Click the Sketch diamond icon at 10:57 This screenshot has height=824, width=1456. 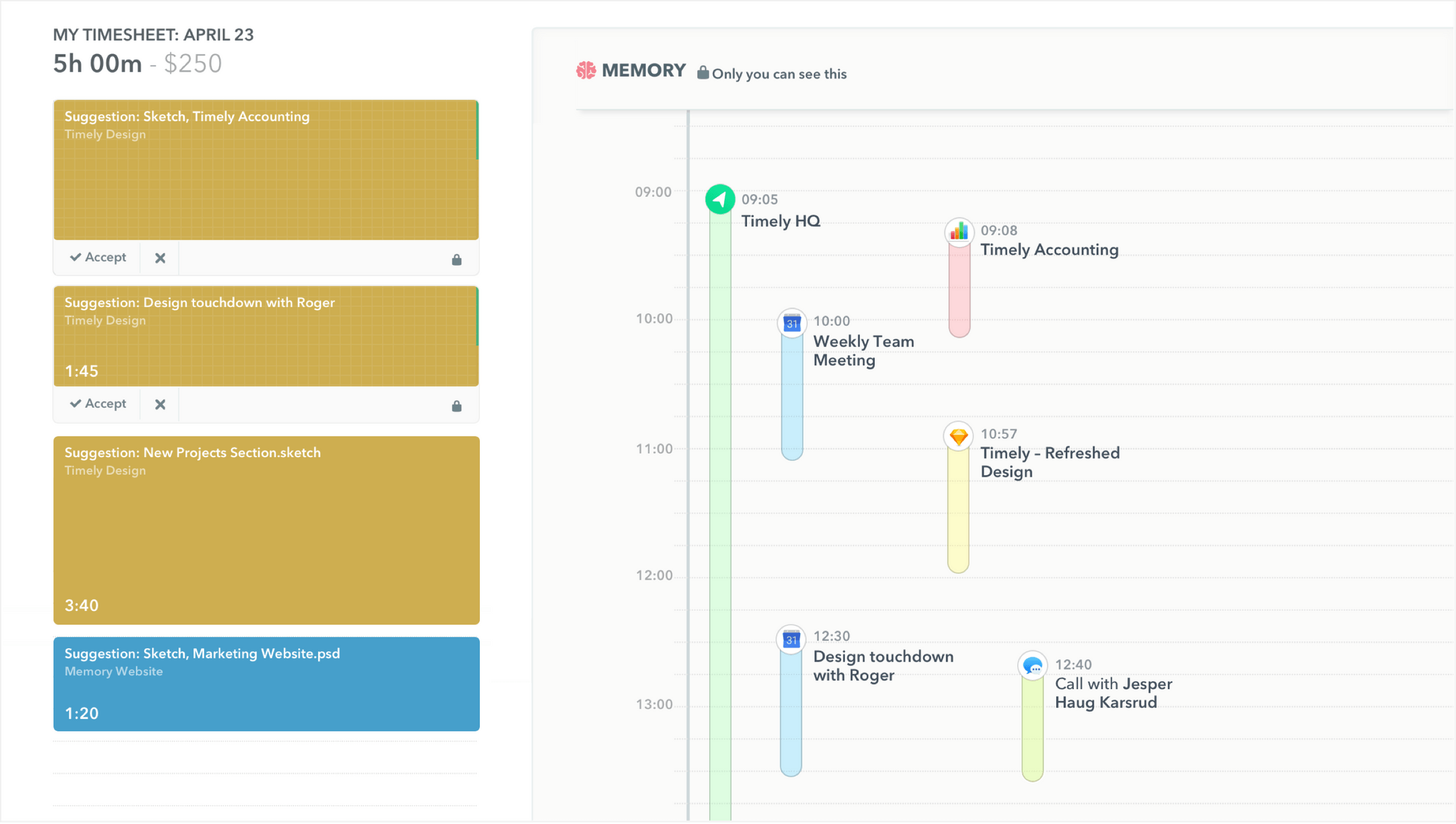[958, 436]
